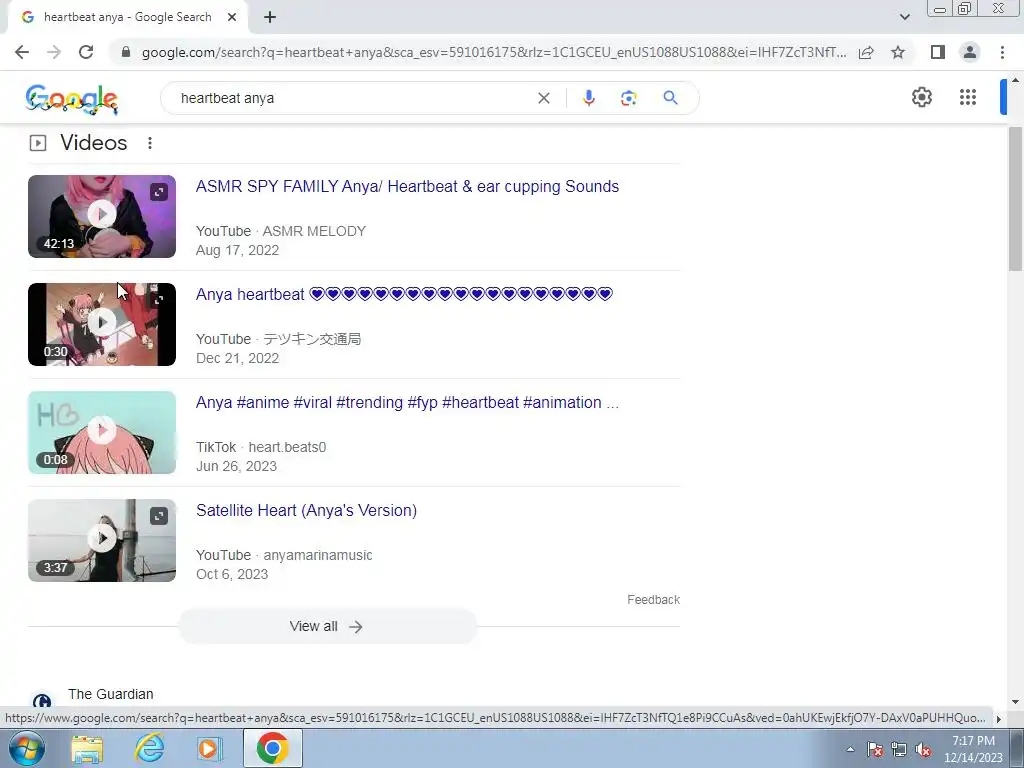Open Anya #anime #viral TikTok link

tap(408, 402)
